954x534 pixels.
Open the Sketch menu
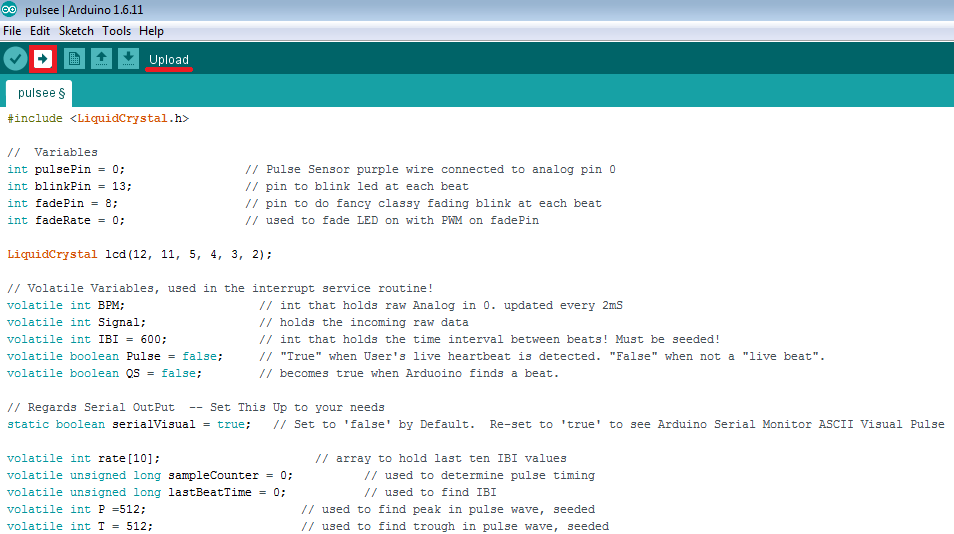point(76,31)
